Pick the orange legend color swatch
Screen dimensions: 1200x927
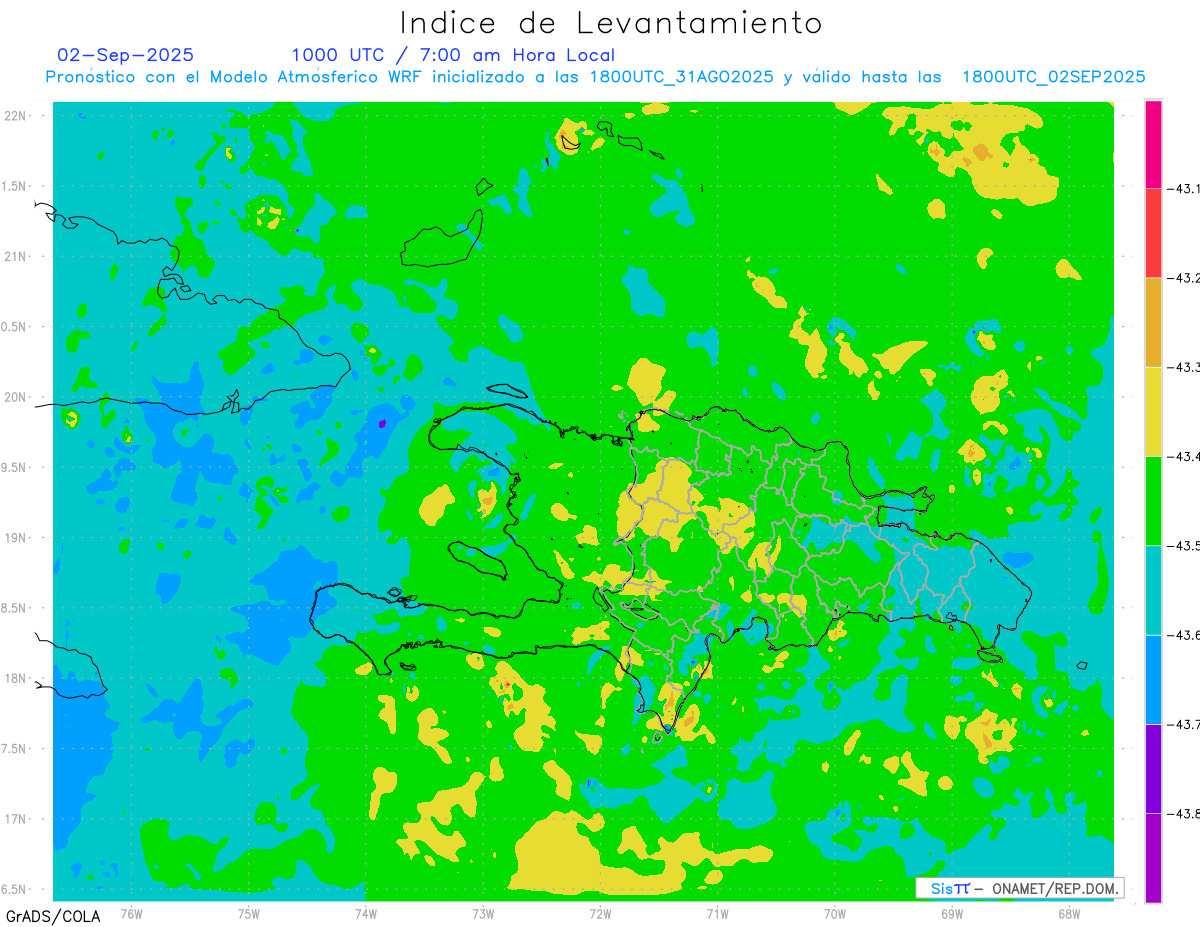pos(1153,322)
